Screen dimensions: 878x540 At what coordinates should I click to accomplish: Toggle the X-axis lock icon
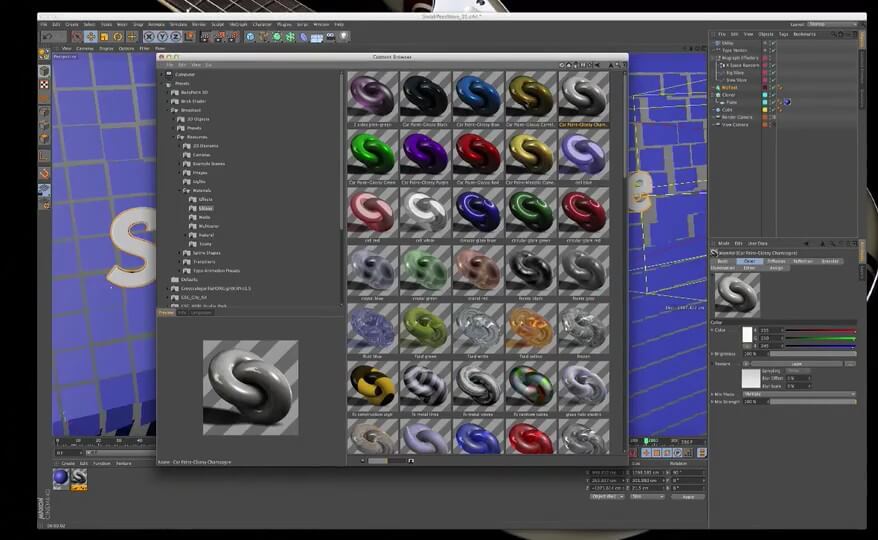pos(152,37)
